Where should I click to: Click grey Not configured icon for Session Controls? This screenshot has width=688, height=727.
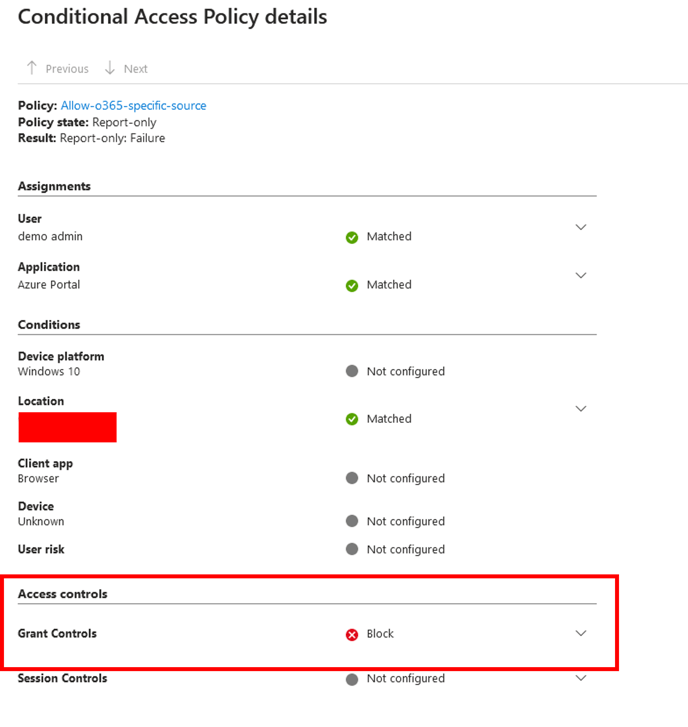[x=352, y=679]
